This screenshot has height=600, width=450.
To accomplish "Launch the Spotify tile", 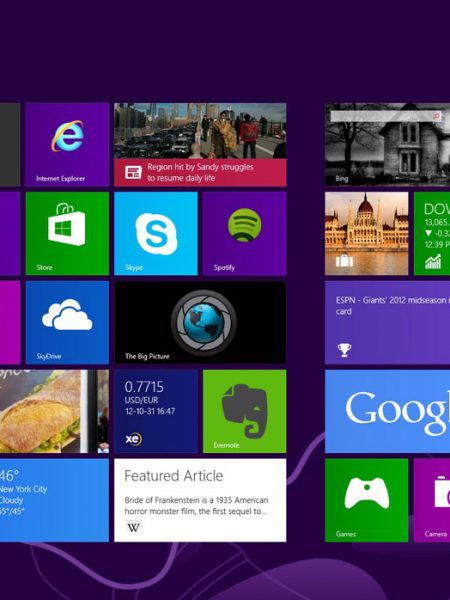I will tap(245, 233).
